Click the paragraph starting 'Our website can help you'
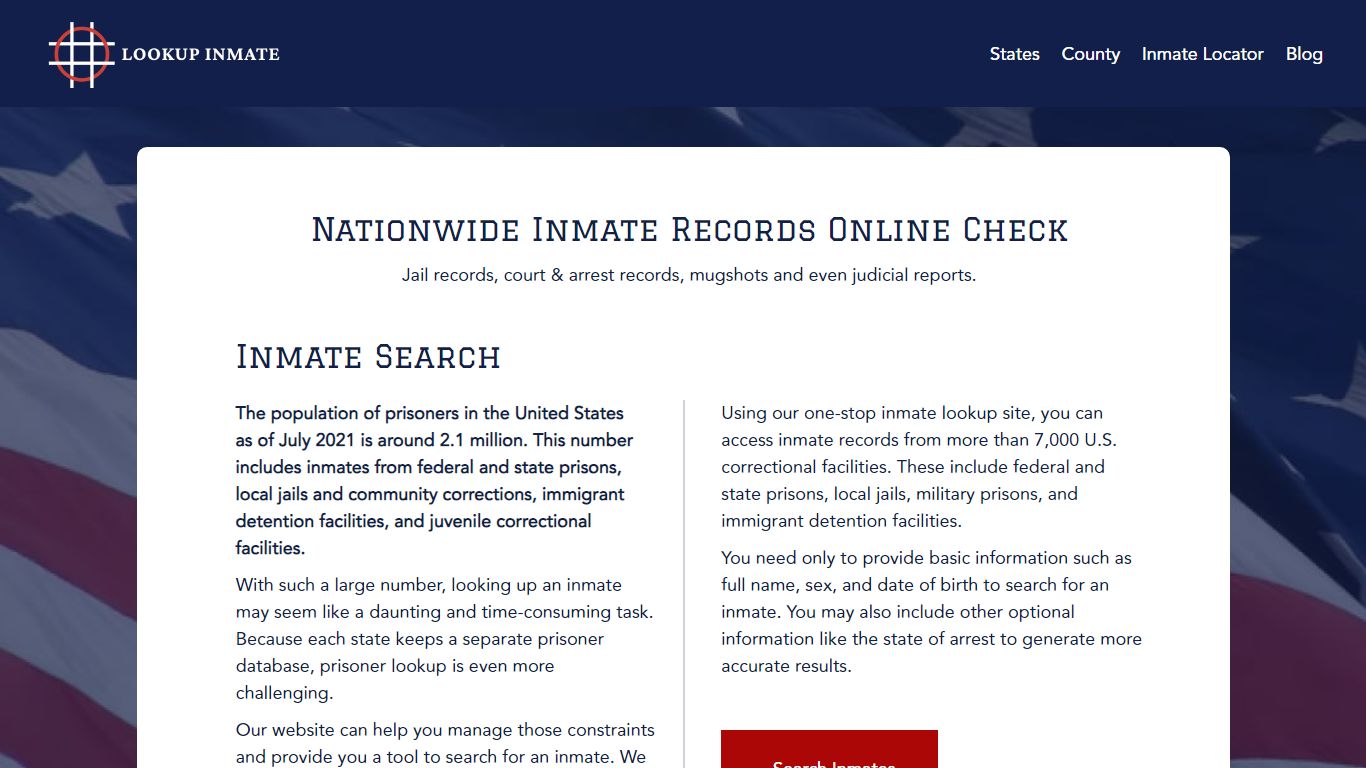1366x768 pixels. (445, 743)
